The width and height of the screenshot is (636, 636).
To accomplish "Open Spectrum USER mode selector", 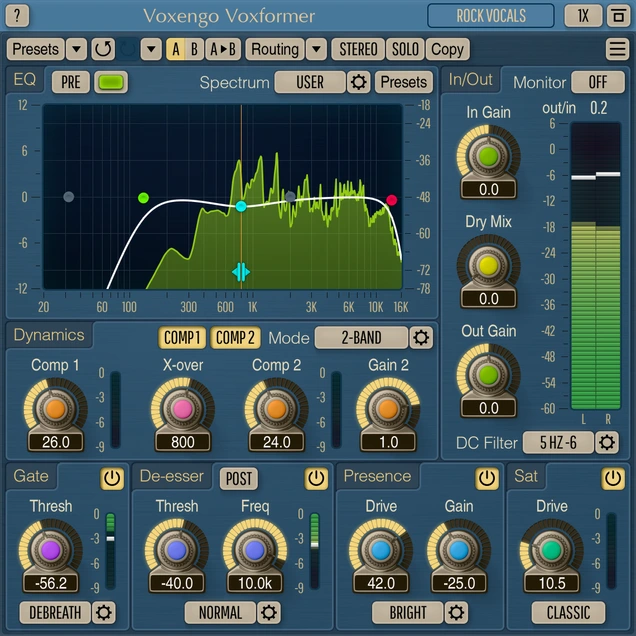I will click(x=310, y=82).
